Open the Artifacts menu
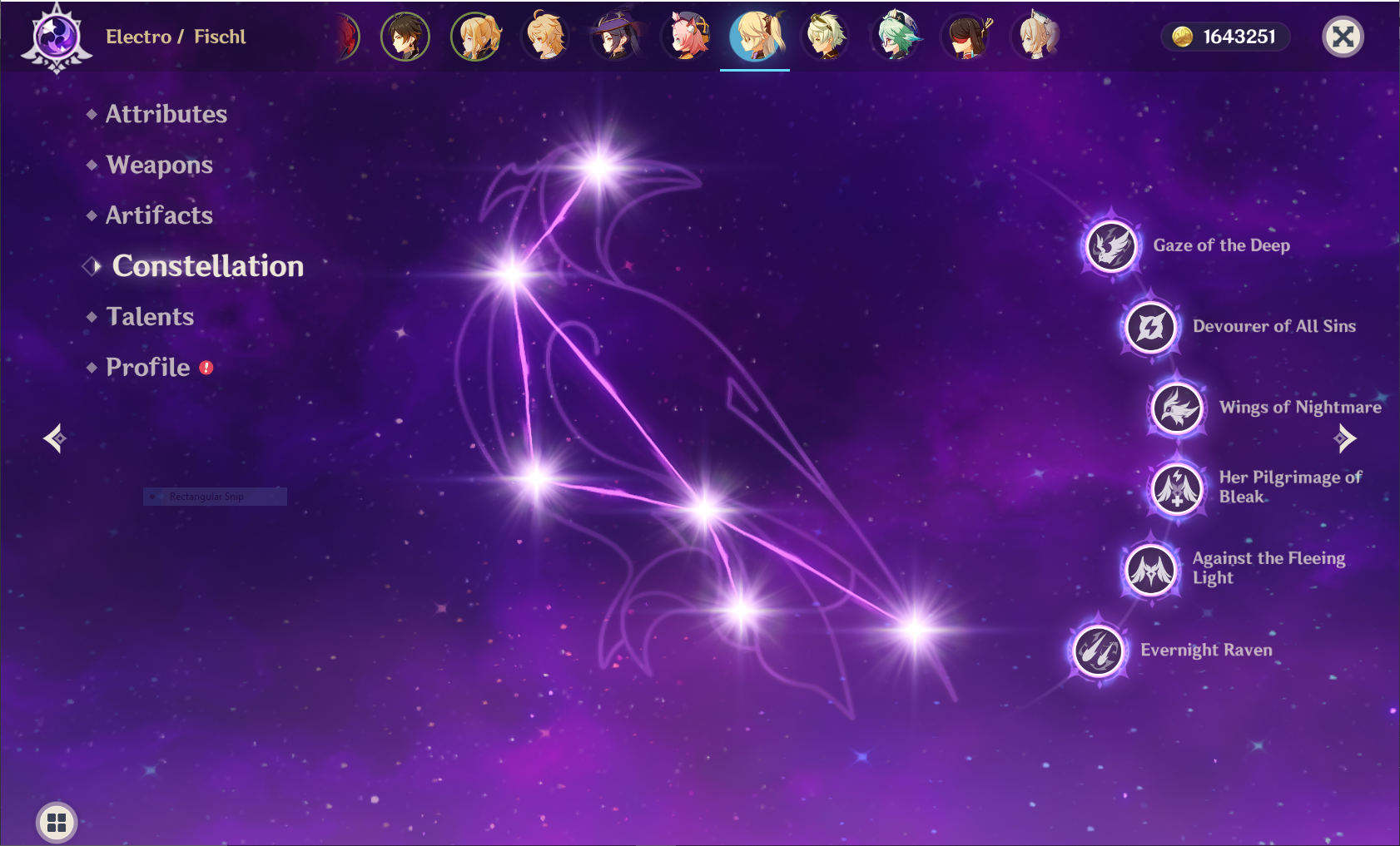The image size is (1400, 846). [x=159, y=215]
